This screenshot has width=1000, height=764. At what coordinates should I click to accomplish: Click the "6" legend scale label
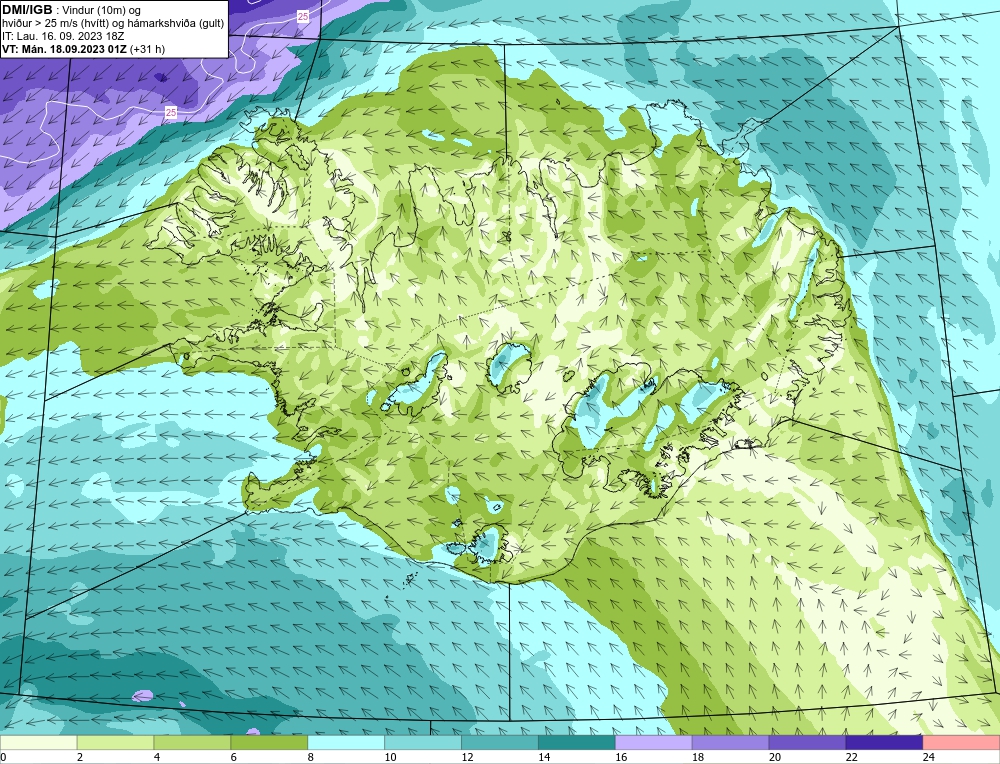[234, 757]
